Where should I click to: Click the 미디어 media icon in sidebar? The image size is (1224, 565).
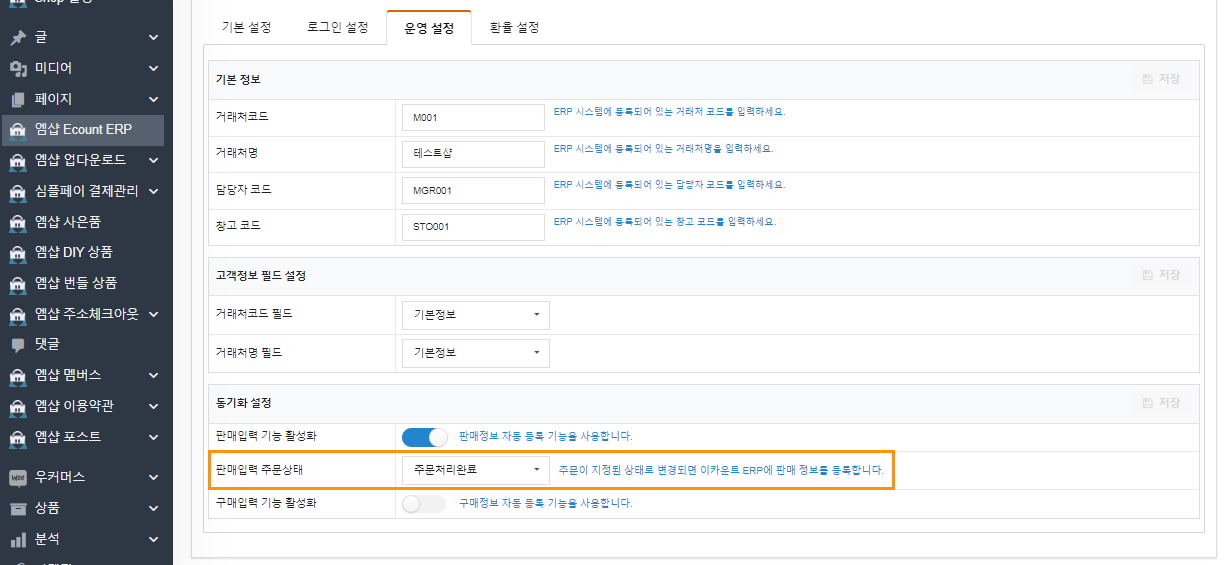click(17, 68)
